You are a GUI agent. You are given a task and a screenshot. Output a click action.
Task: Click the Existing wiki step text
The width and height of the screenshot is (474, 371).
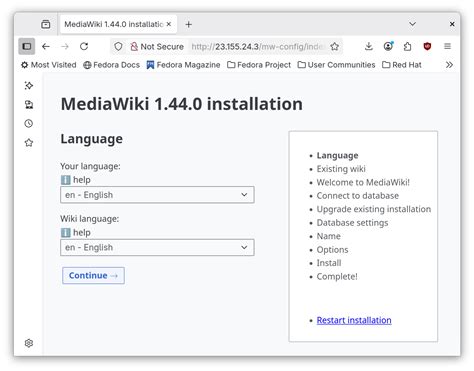(341, 169)
